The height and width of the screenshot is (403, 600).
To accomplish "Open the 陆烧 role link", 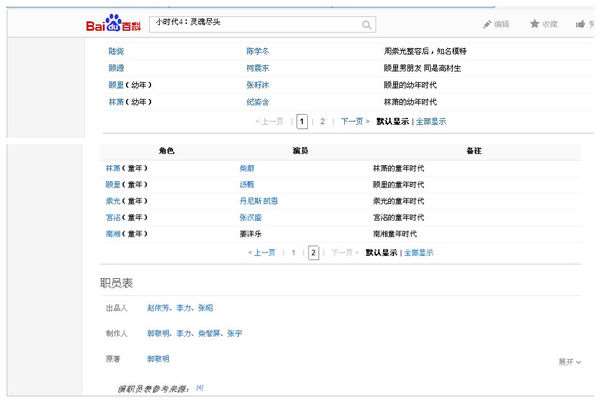I will tap(116, 51).
